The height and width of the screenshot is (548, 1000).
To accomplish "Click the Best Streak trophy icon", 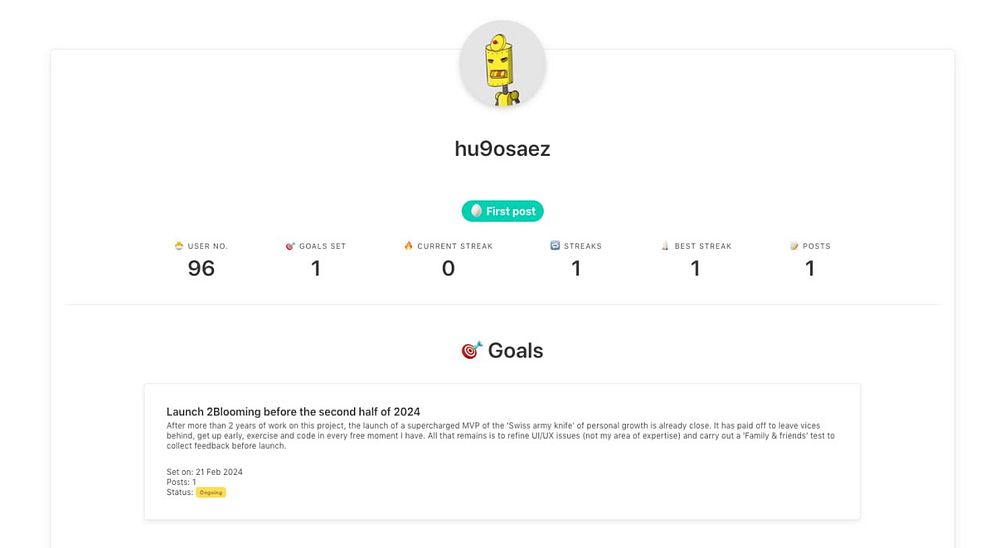I will tap(665, 246).
